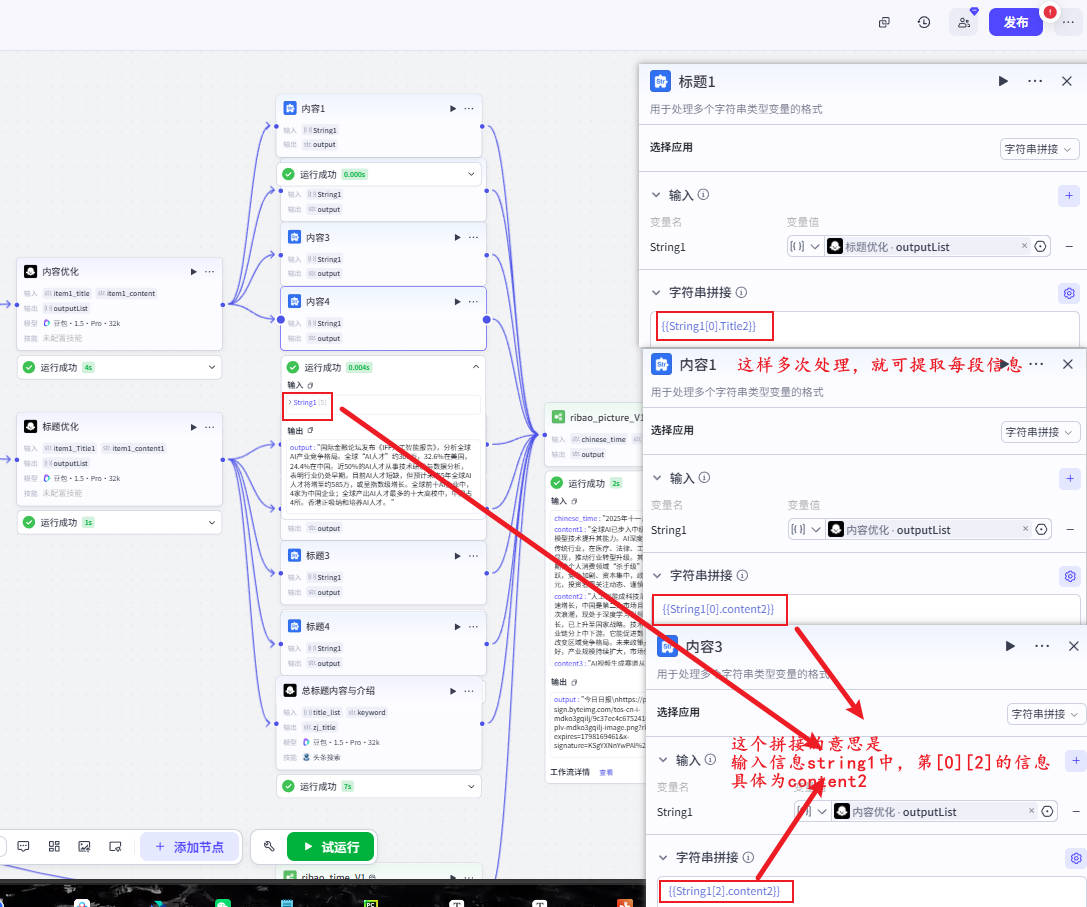Expand 运行成功 7s result panel
The height and width of the screenshot is (907, 1087).
coord(471,786)
